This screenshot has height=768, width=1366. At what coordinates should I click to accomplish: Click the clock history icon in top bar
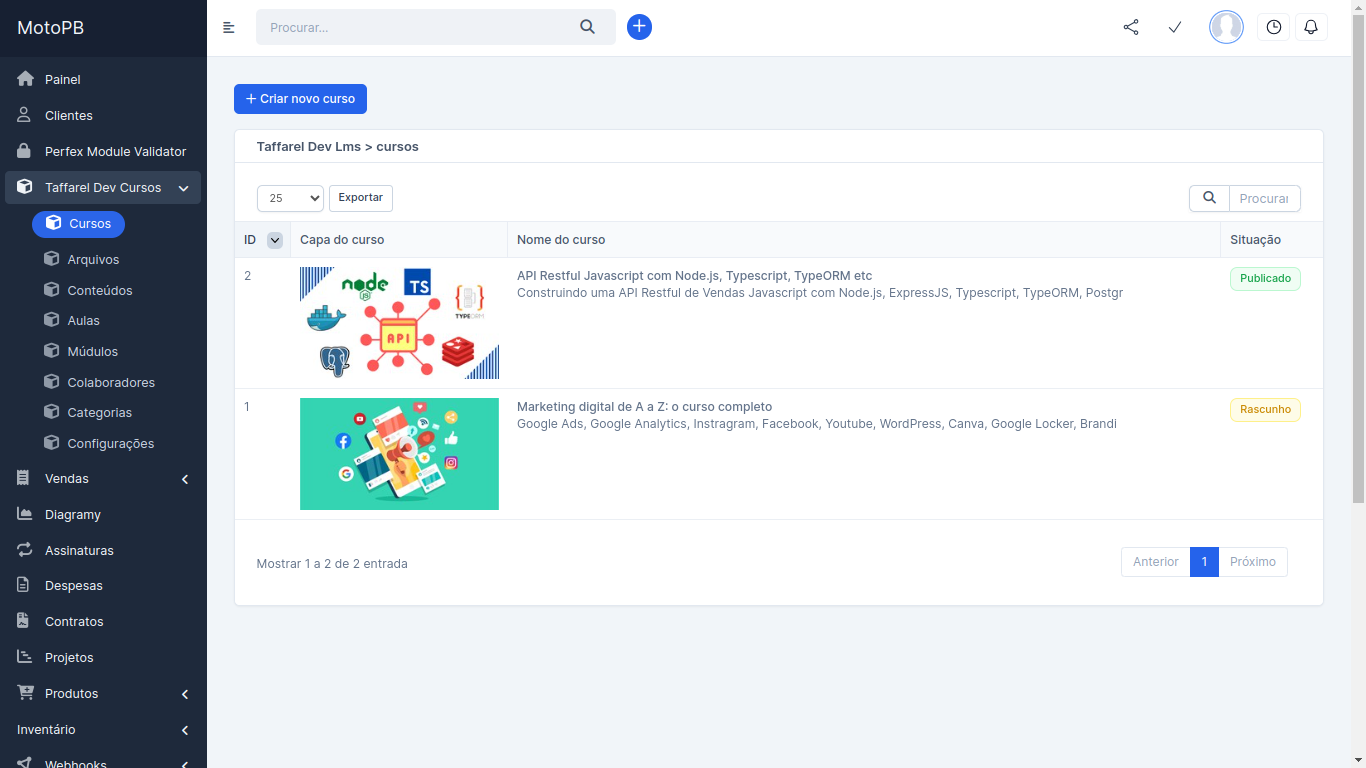click(1272, 27)
